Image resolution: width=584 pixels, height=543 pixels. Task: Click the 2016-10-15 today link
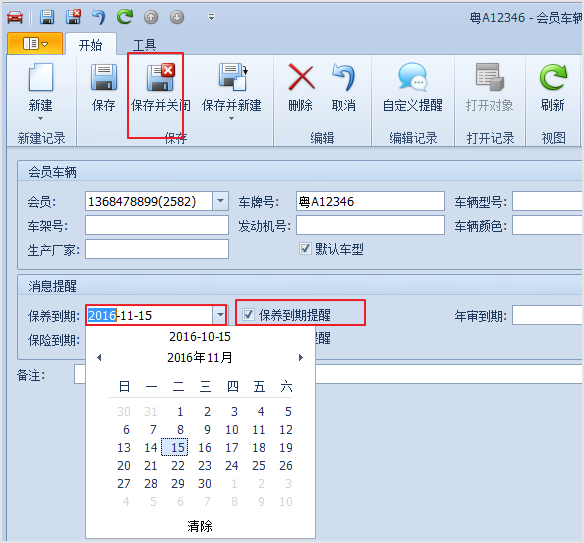pos(200,337)
